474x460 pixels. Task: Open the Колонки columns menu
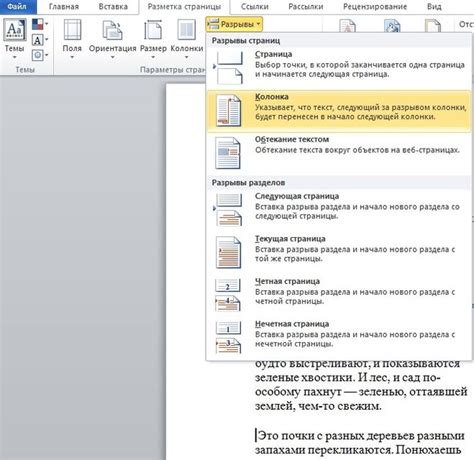coord(187,39)
